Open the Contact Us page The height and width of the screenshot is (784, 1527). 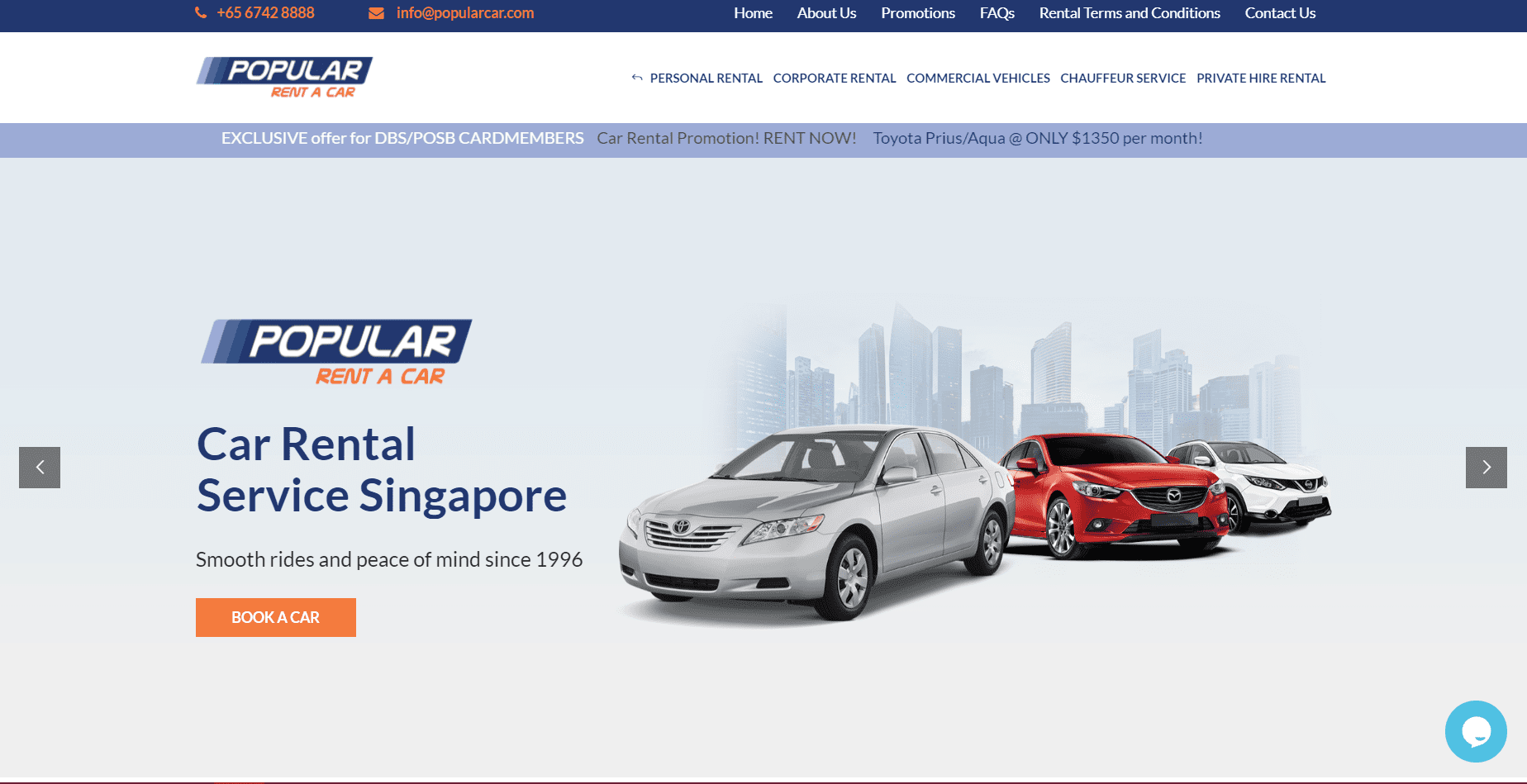1280,13
